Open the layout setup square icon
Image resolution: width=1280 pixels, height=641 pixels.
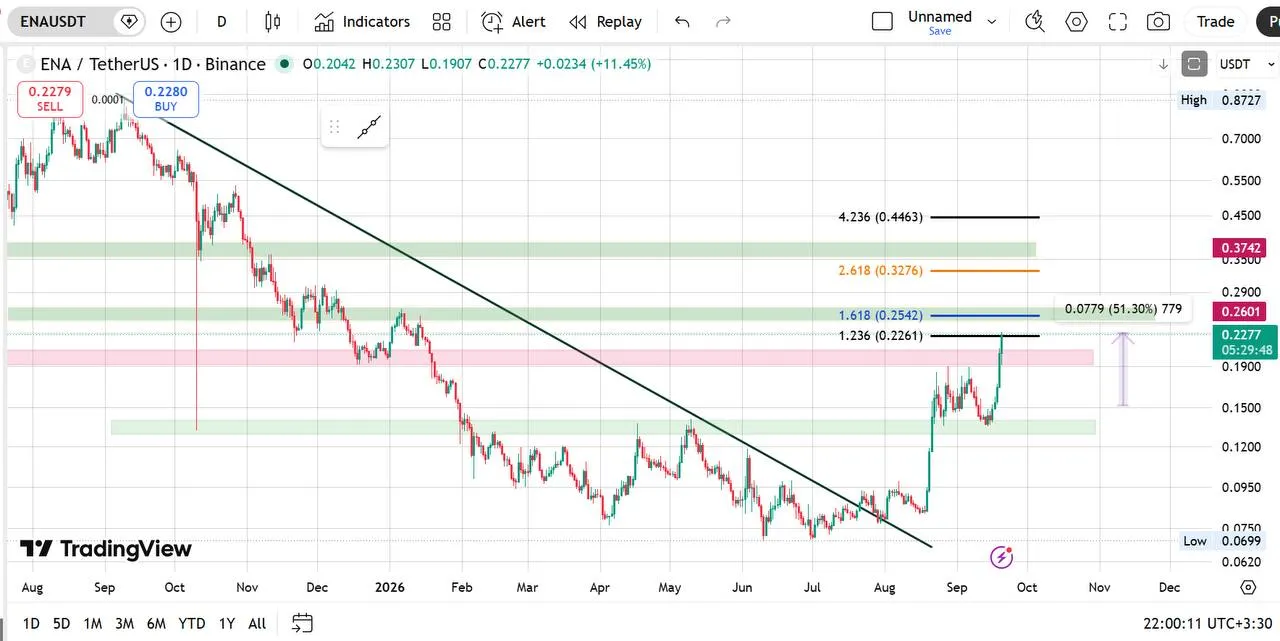point(882,21)
